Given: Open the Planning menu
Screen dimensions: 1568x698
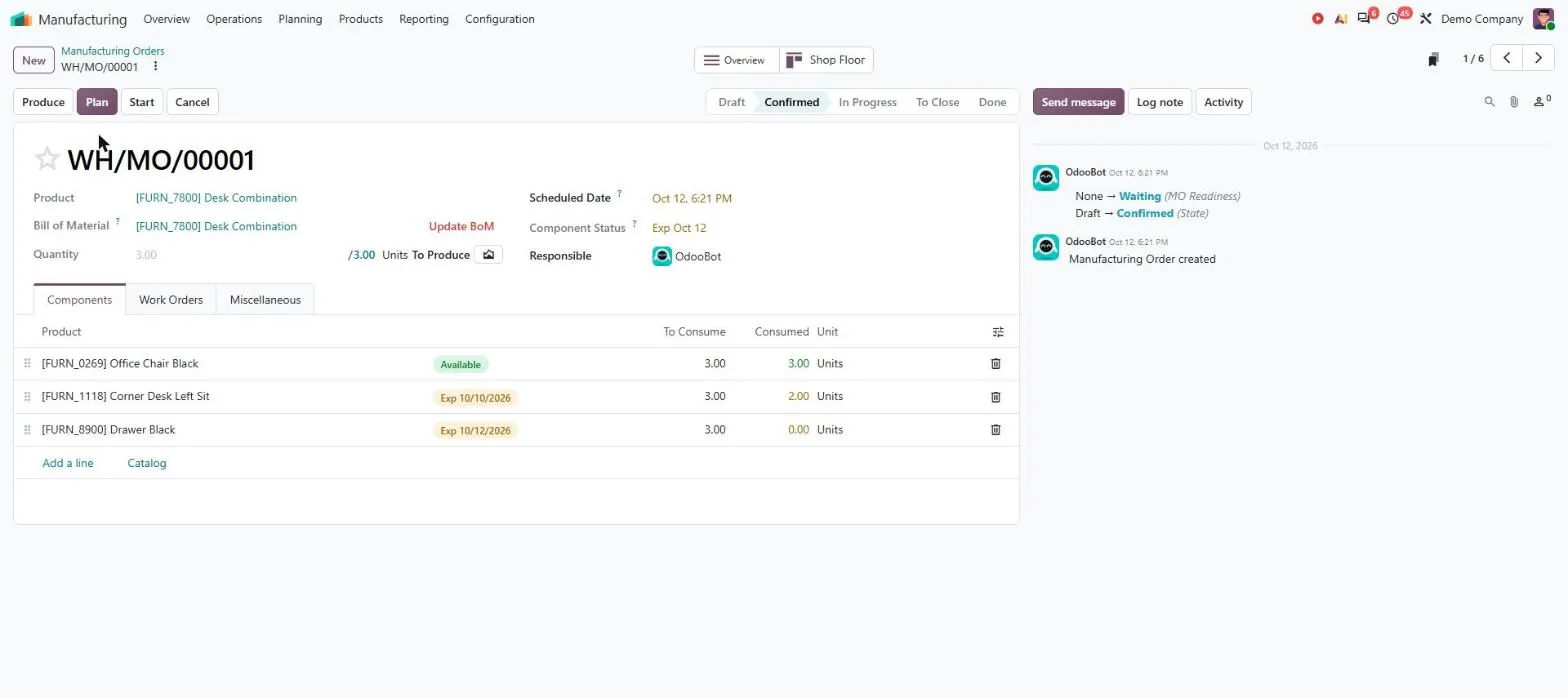Looking at the screenshot, I should (x=300, y=19).
